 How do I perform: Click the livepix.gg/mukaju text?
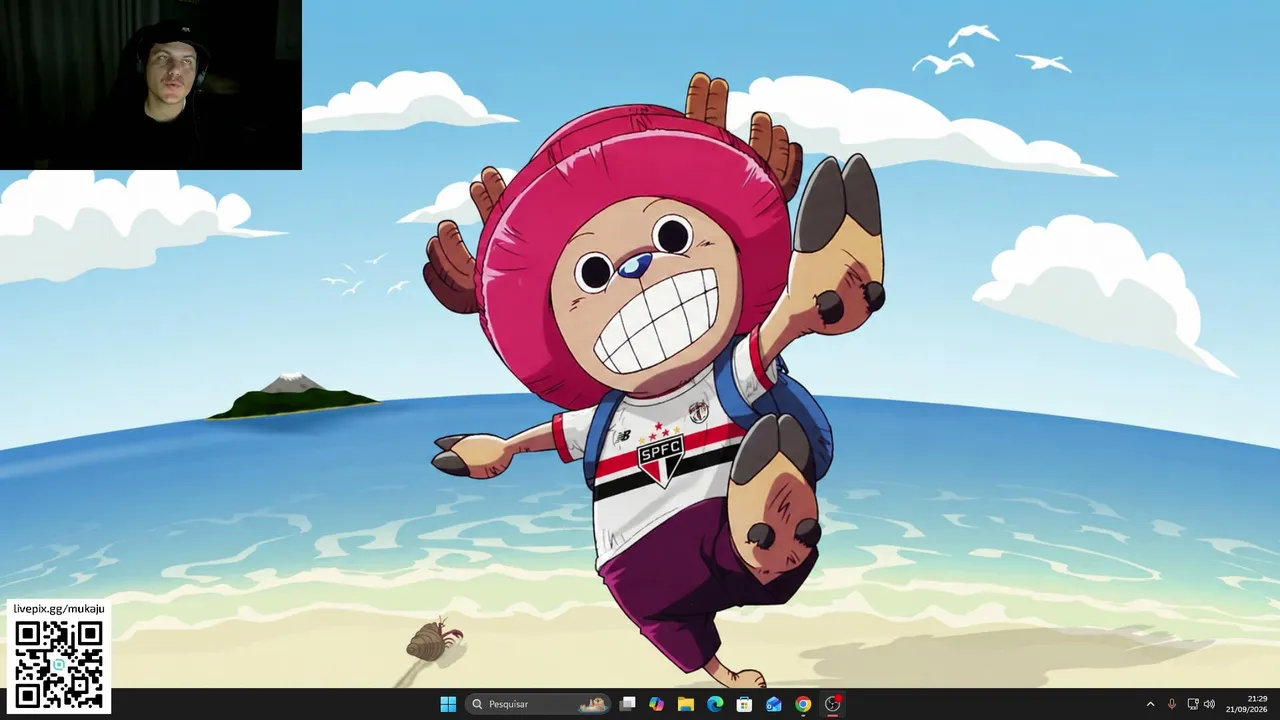[x=59, y=608]
